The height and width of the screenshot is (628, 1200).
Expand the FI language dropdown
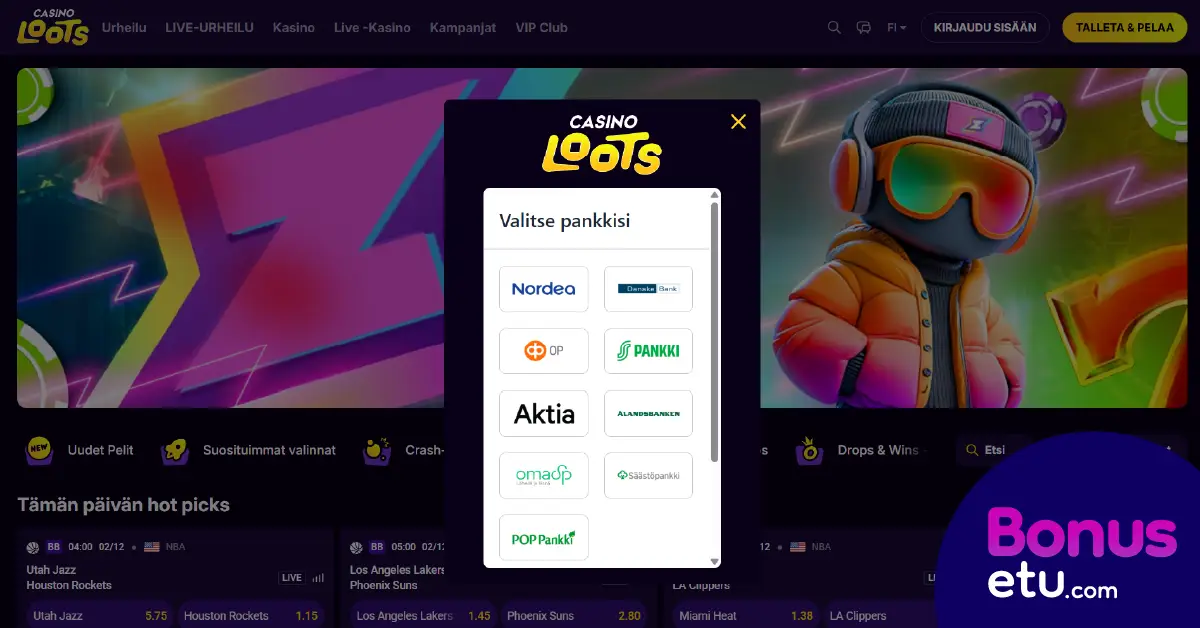point(896,28)
